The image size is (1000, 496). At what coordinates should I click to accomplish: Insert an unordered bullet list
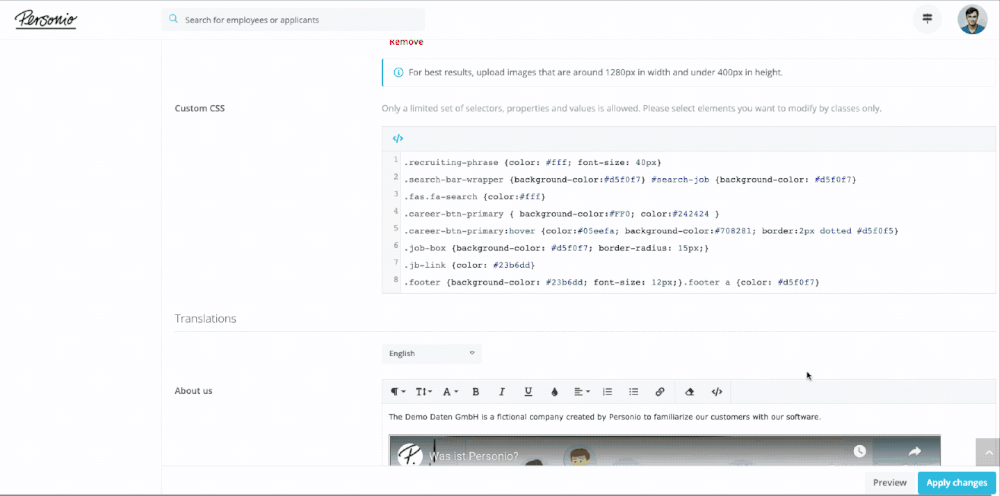pos(633,392)
